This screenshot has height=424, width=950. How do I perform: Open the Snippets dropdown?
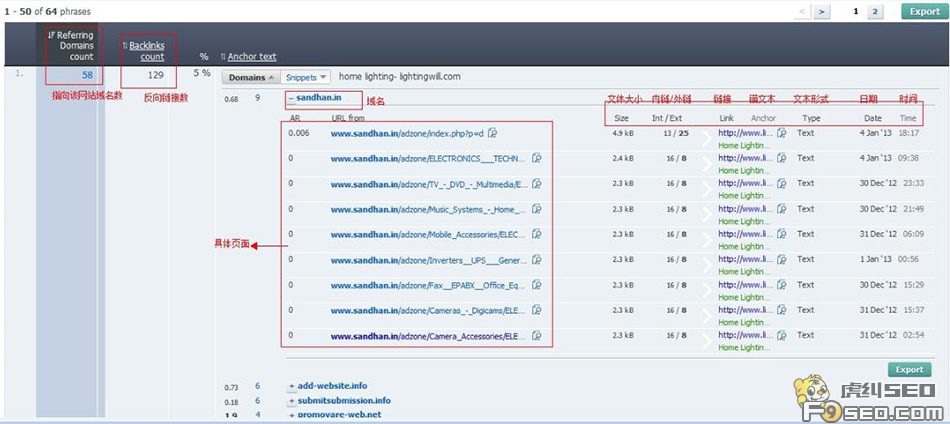click(x=304, y=77)
